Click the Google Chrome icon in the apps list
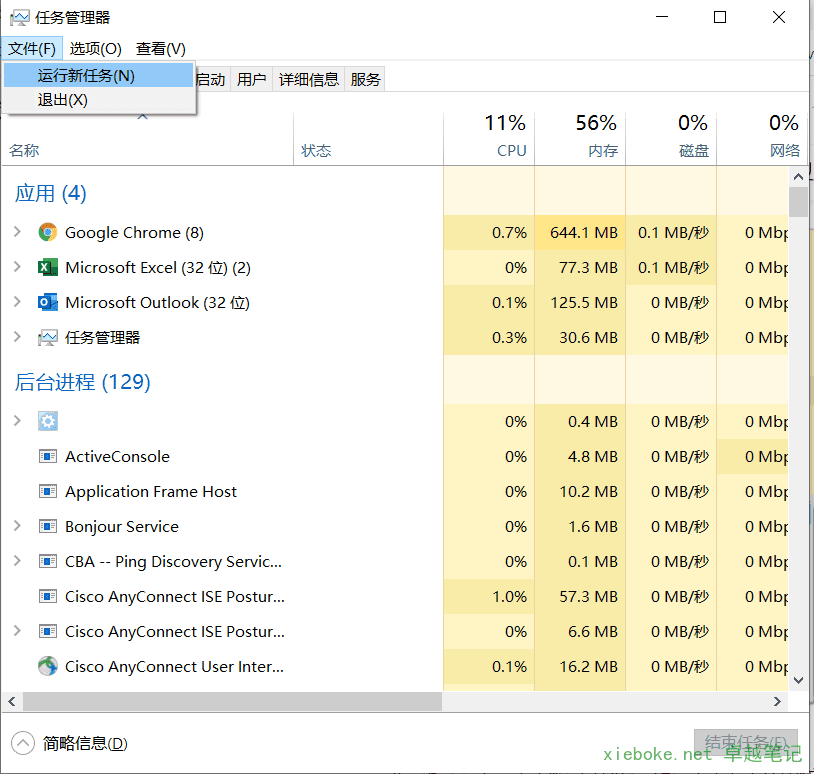 coord(47,232)
